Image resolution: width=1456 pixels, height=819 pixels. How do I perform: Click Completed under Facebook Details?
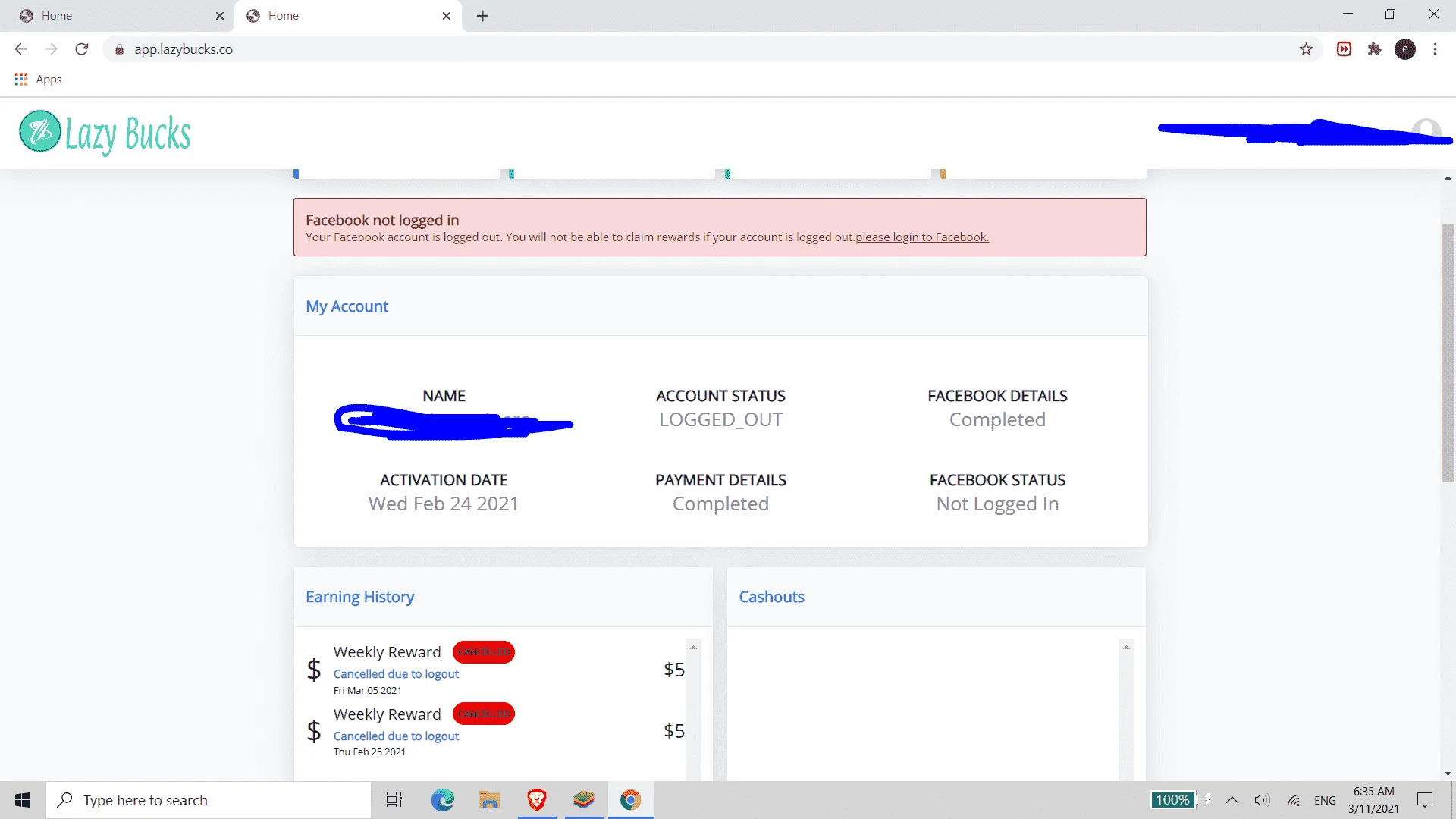[x=997, y=419]
